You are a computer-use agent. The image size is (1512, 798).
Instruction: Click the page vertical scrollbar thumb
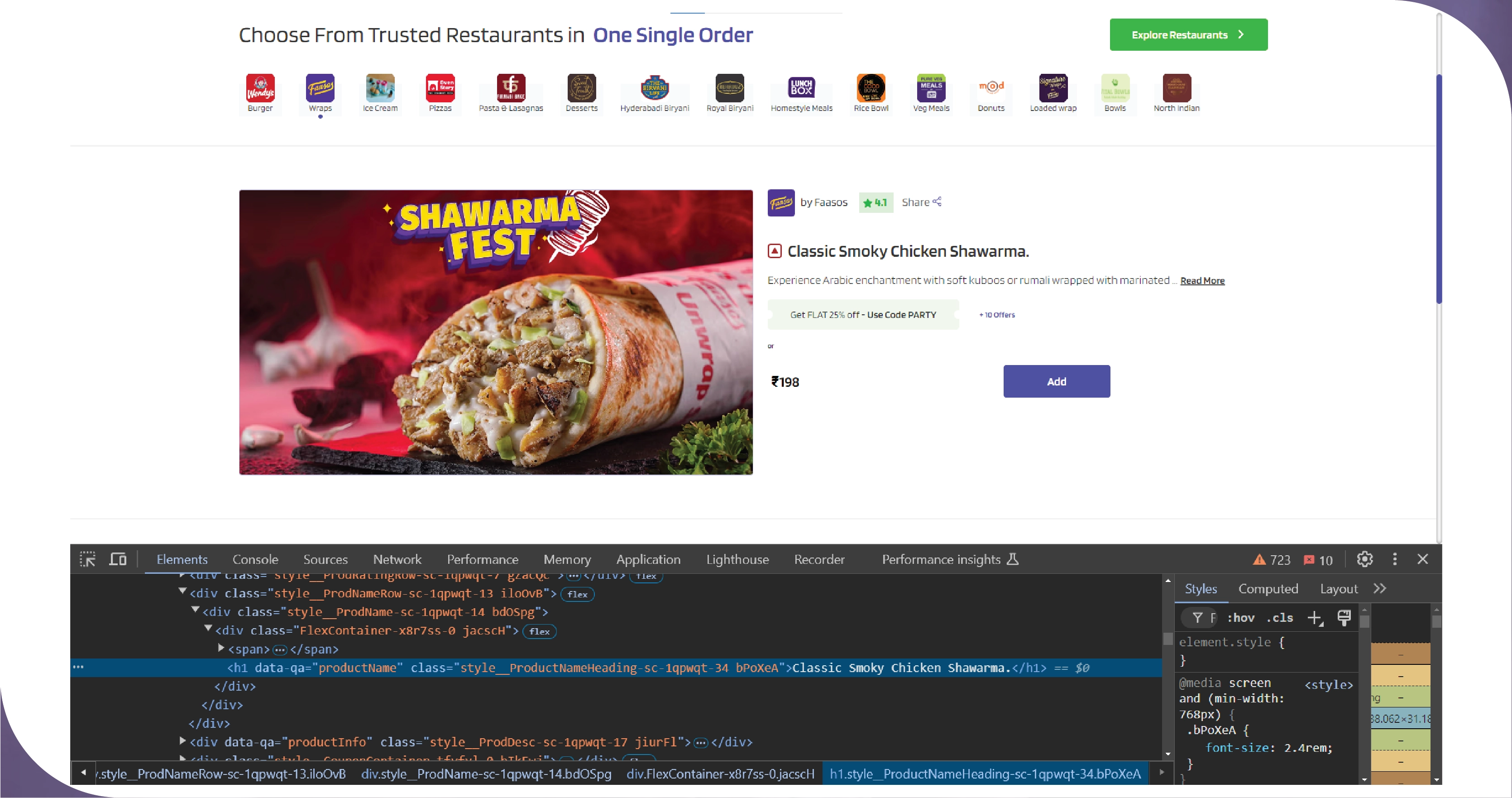click(x=1439, y=188)
